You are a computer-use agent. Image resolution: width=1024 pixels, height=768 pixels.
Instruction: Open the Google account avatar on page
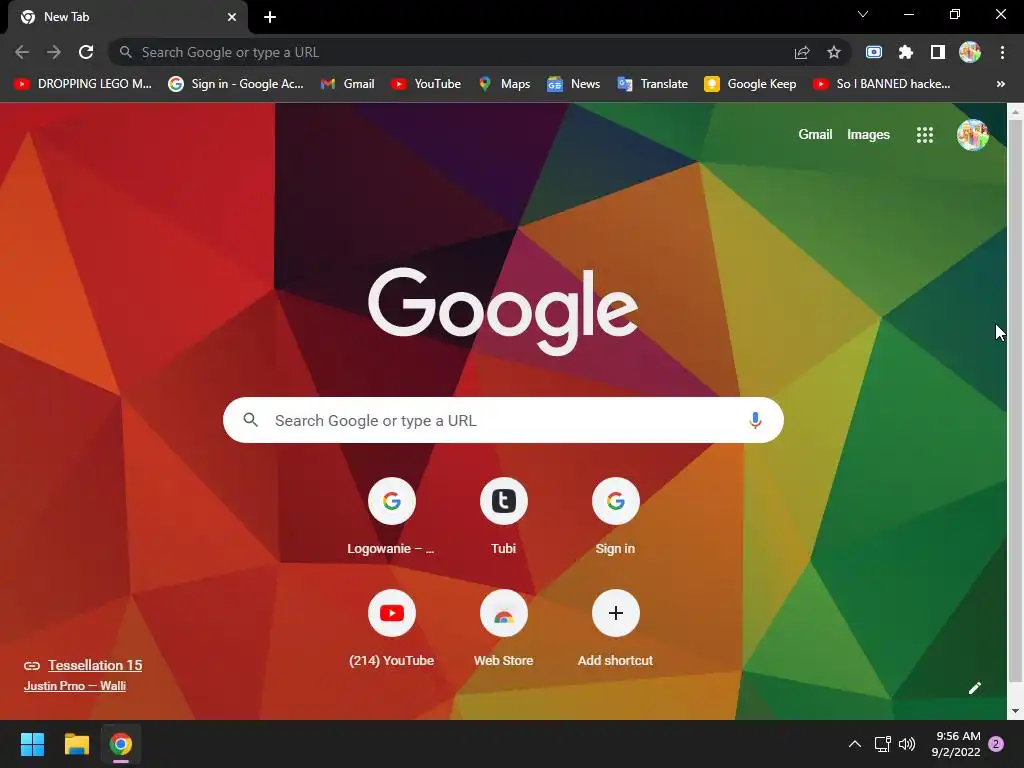(x=972, y=135)
